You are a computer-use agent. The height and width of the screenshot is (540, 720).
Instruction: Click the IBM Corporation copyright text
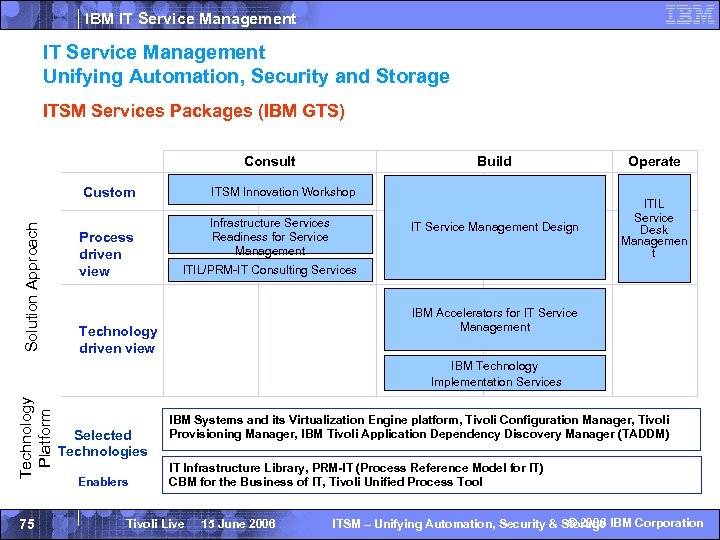point(636,523)
